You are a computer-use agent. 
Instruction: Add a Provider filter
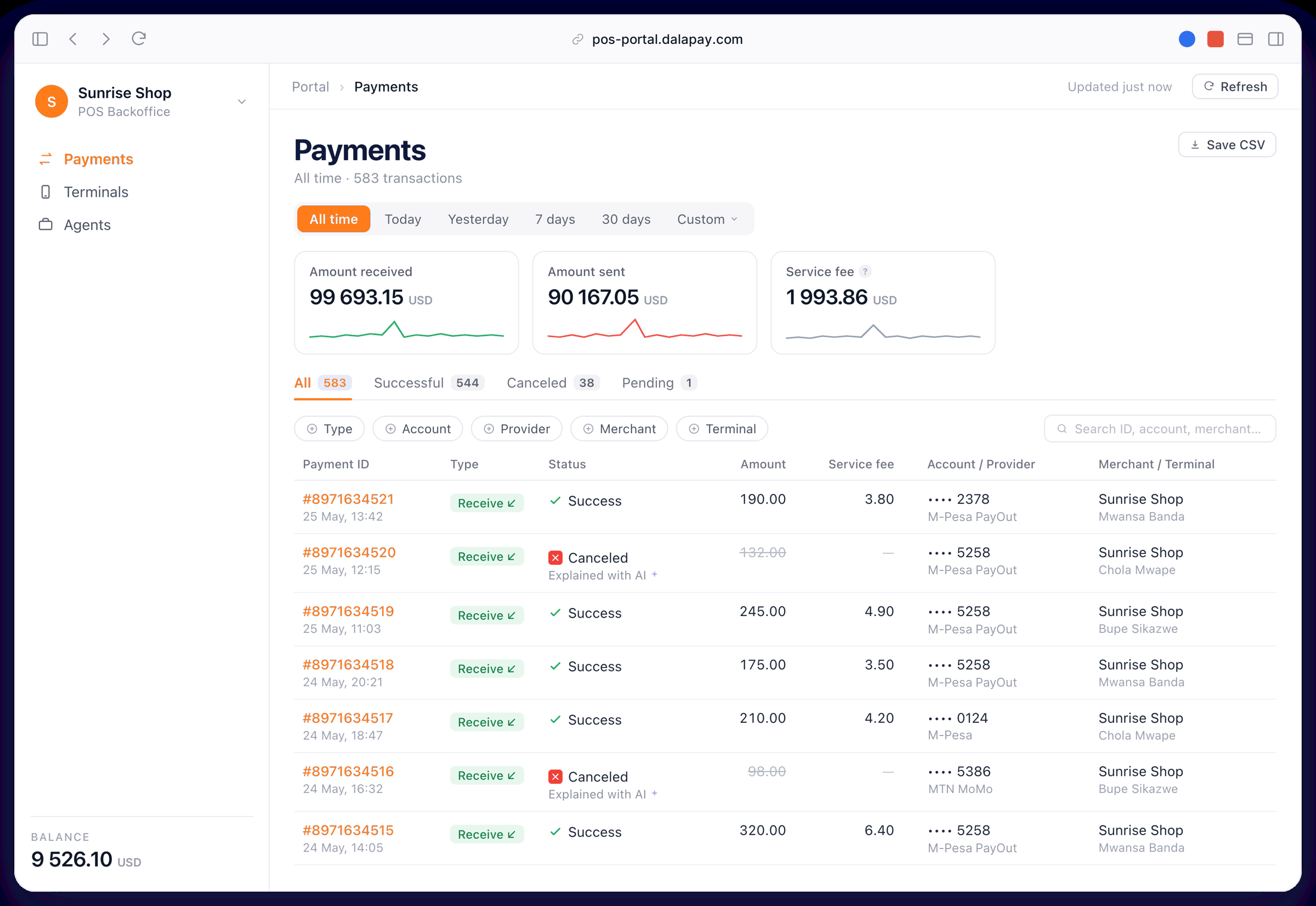click(x=517, y=428)
